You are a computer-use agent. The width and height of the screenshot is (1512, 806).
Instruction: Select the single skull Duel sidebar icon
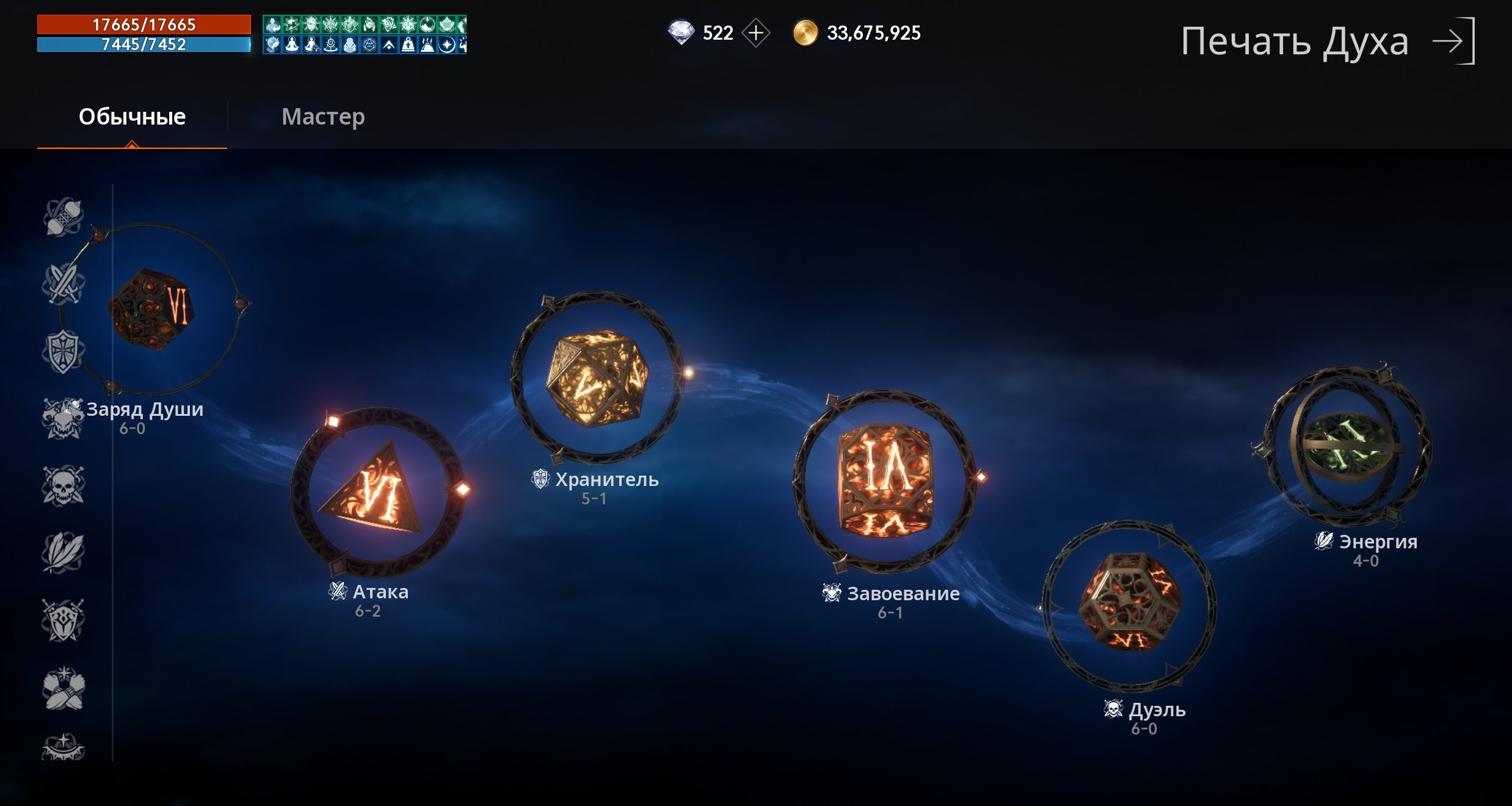coord(63,486)
